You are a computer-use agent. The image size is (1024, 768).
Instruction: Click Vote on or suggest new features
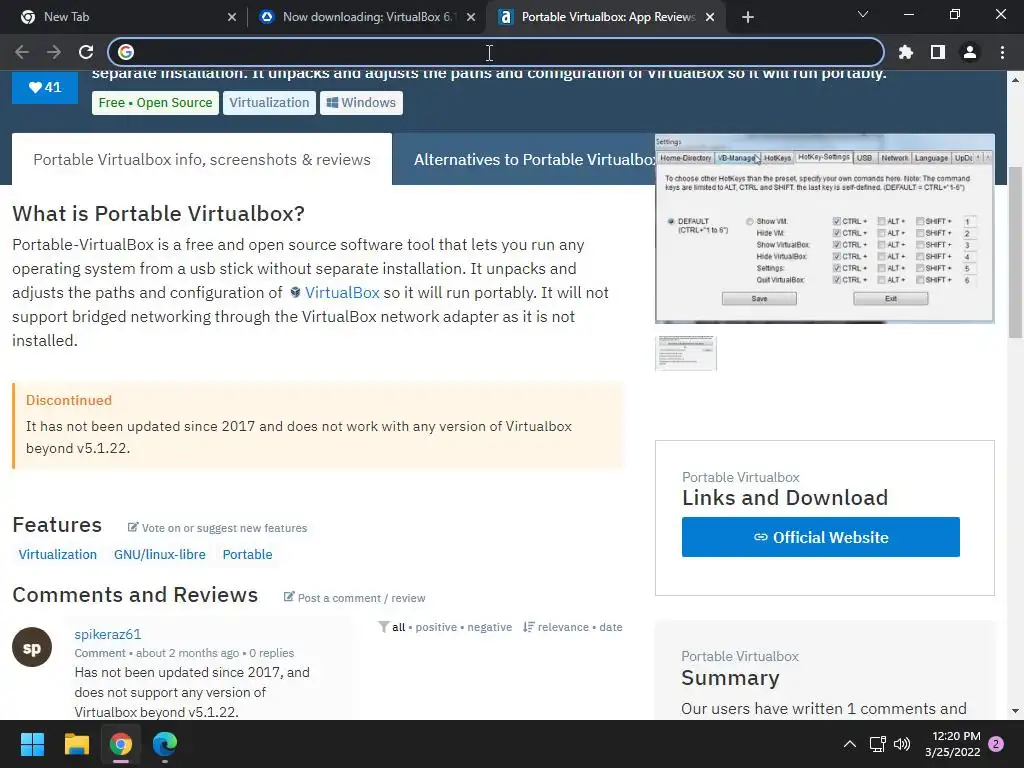[x=217, y=528]
